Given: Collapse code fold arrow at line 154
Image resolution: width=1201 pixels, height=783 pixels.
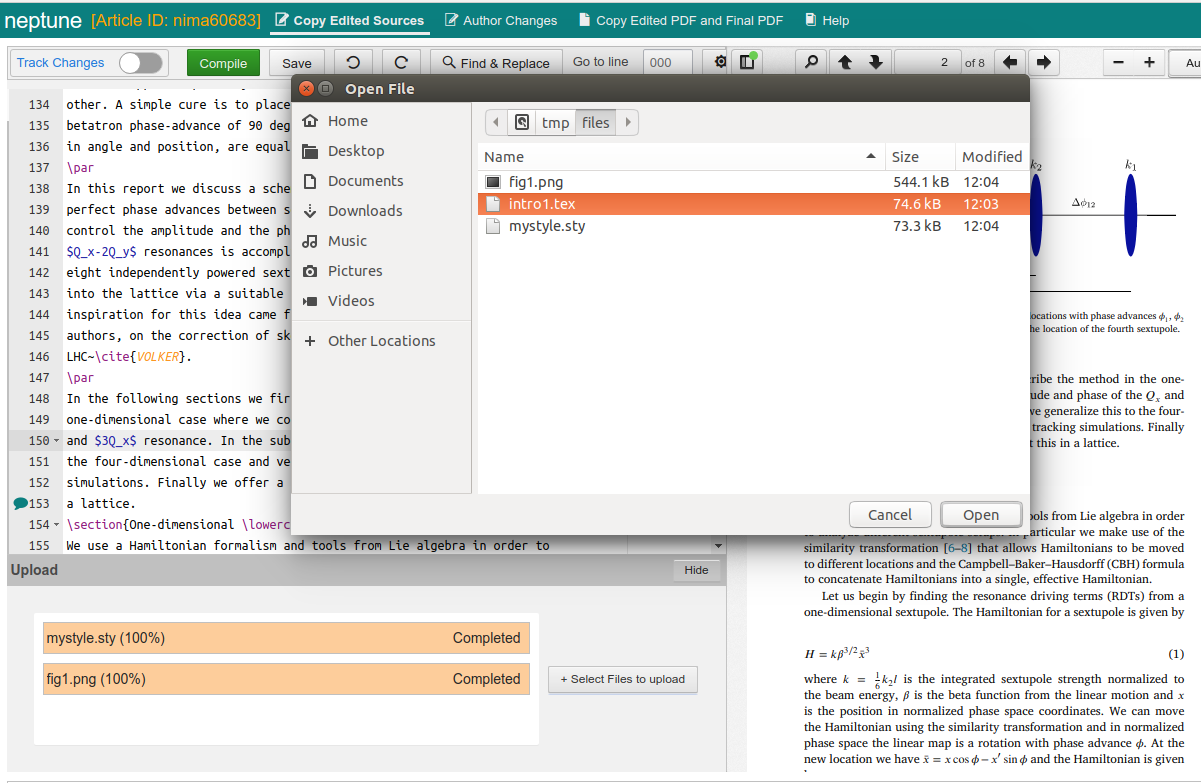Looking at the screenshot, I should coord(56,525).
